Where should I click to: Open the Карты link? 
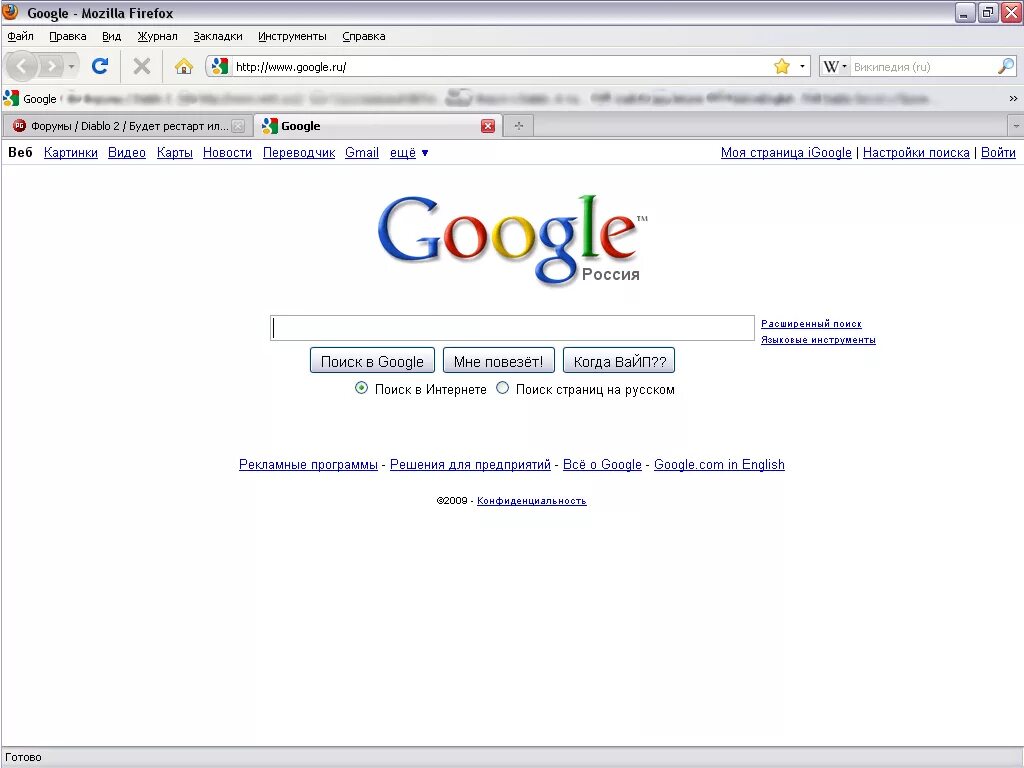[x=174, y=152]
